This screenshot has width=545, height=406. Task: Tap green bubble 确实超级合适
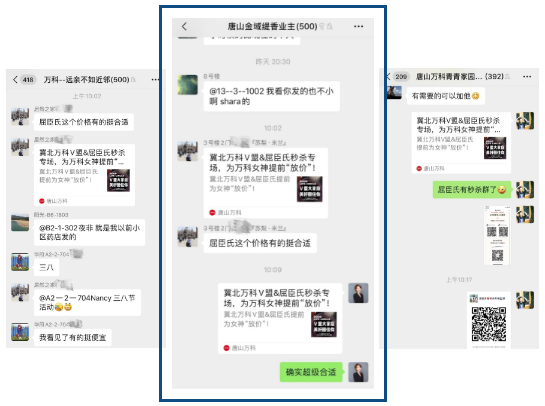point(311,372)
